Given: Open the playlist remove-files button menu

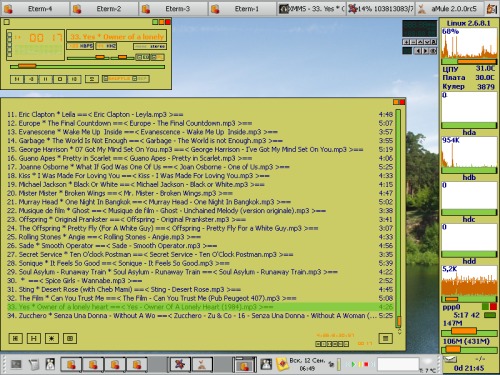Looking at the screenshot, I should pyautogui.click(x=34, y=338).
